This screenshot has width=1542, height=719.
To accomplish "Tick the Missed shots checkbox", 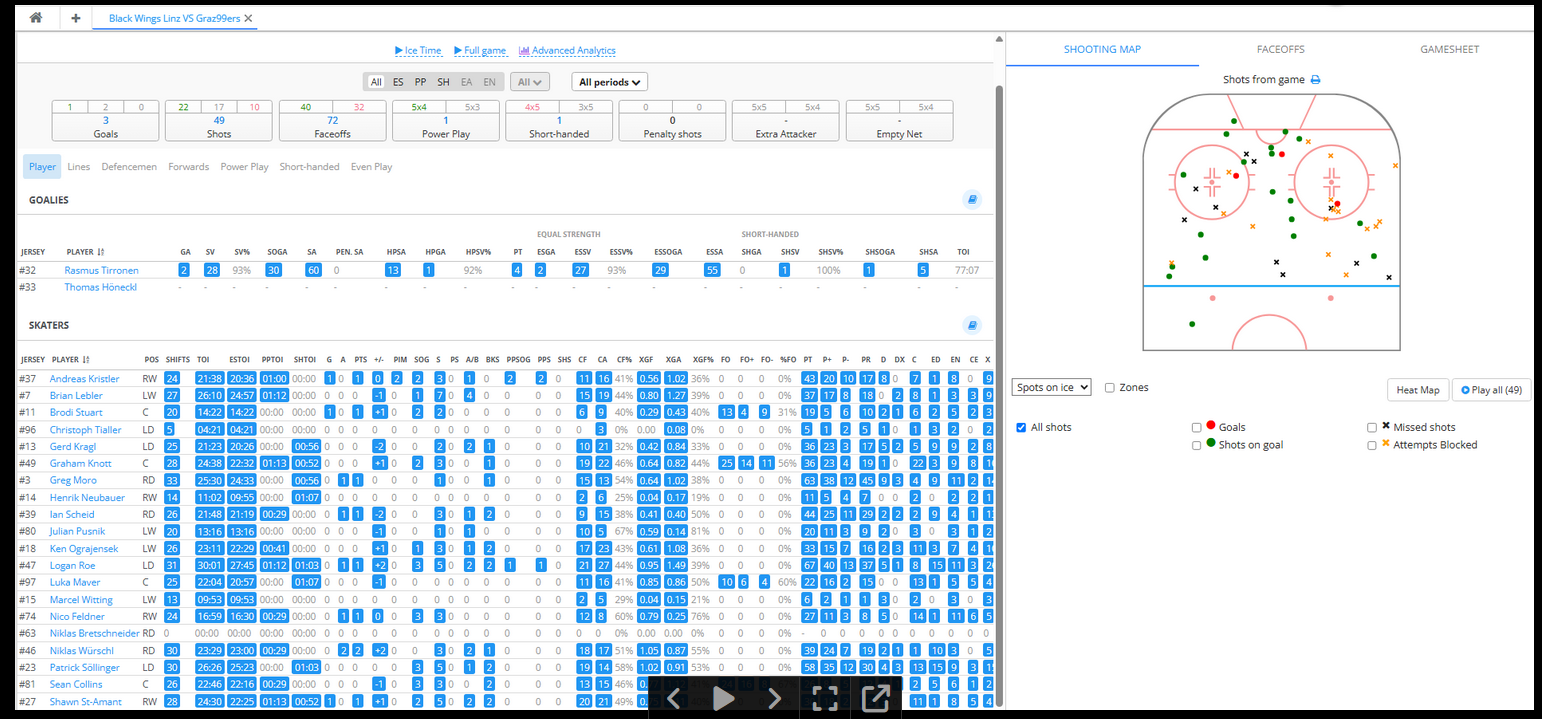I will click(x=1372, y=428).
